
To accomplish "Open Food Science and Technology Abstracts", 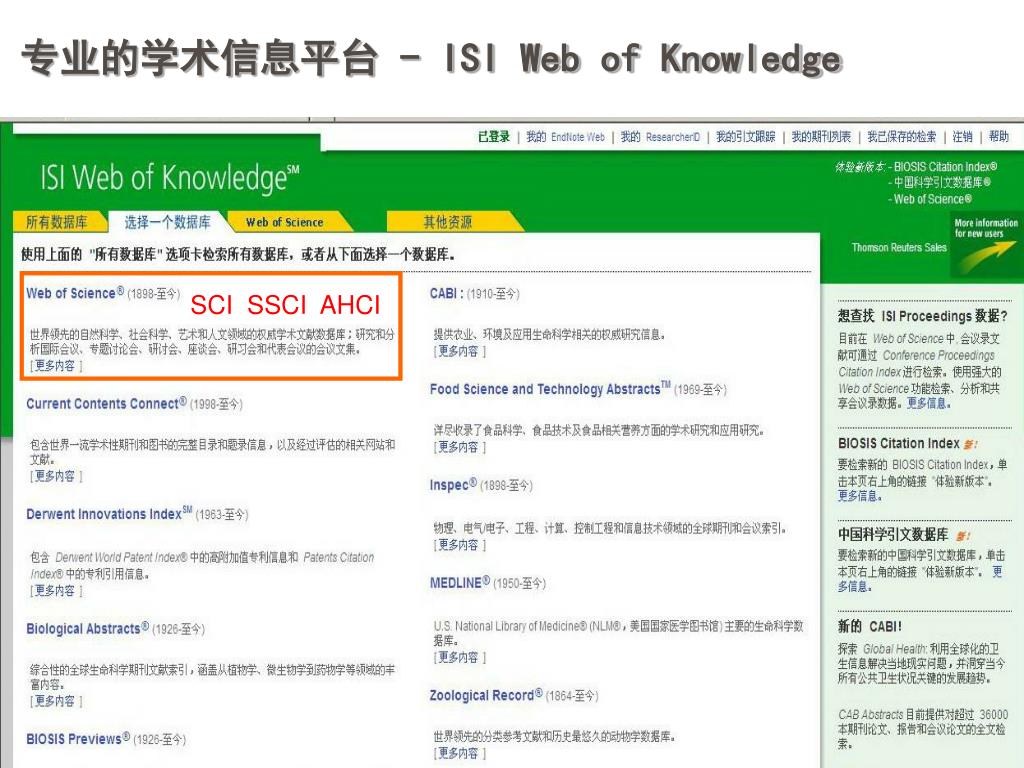I will 550,389.
